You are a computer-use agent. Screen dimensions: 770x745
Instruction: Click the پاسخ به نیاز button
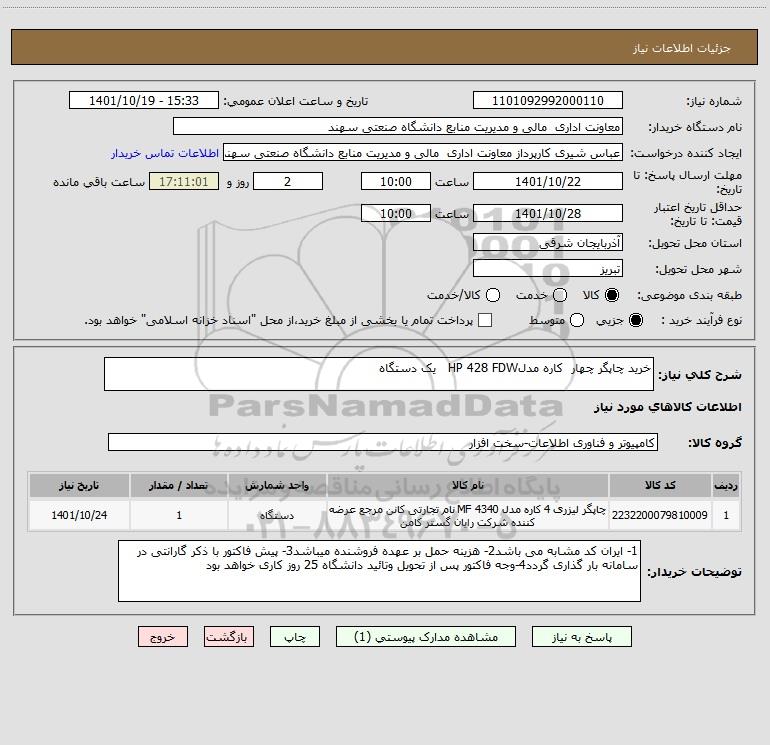582,637
